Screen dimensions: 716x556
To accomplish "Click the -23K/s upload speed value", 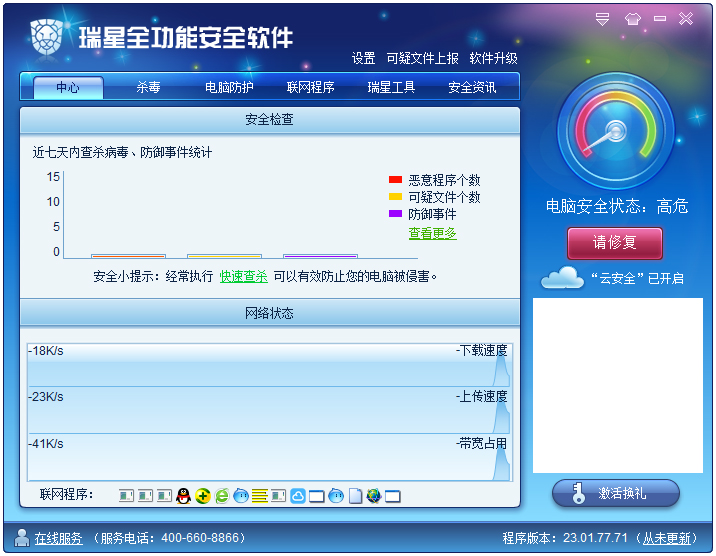I will (46, 397).
